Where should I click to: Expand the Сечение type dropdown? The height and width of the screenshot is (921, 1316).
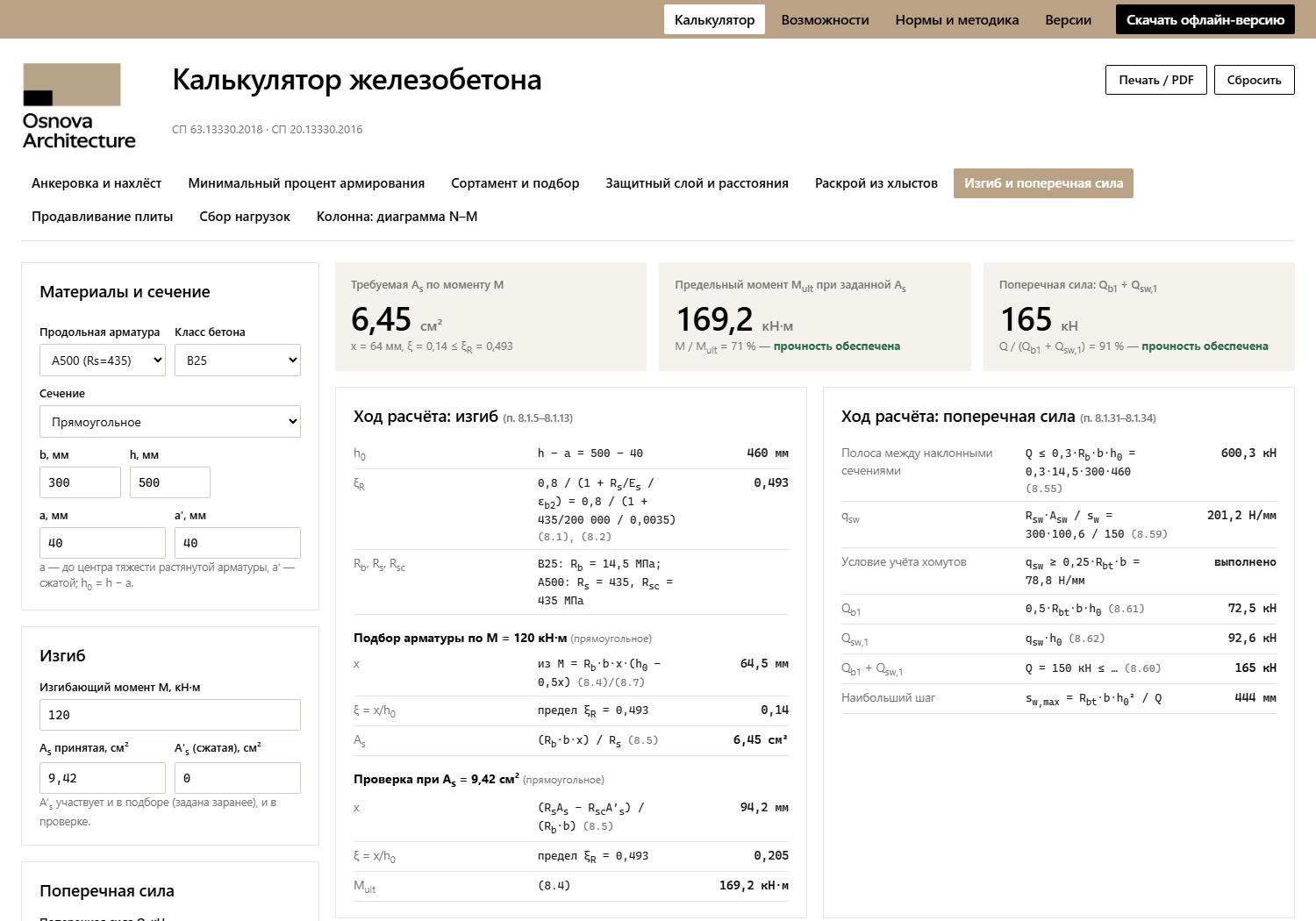pyautogui.click(x=170, y=422)
